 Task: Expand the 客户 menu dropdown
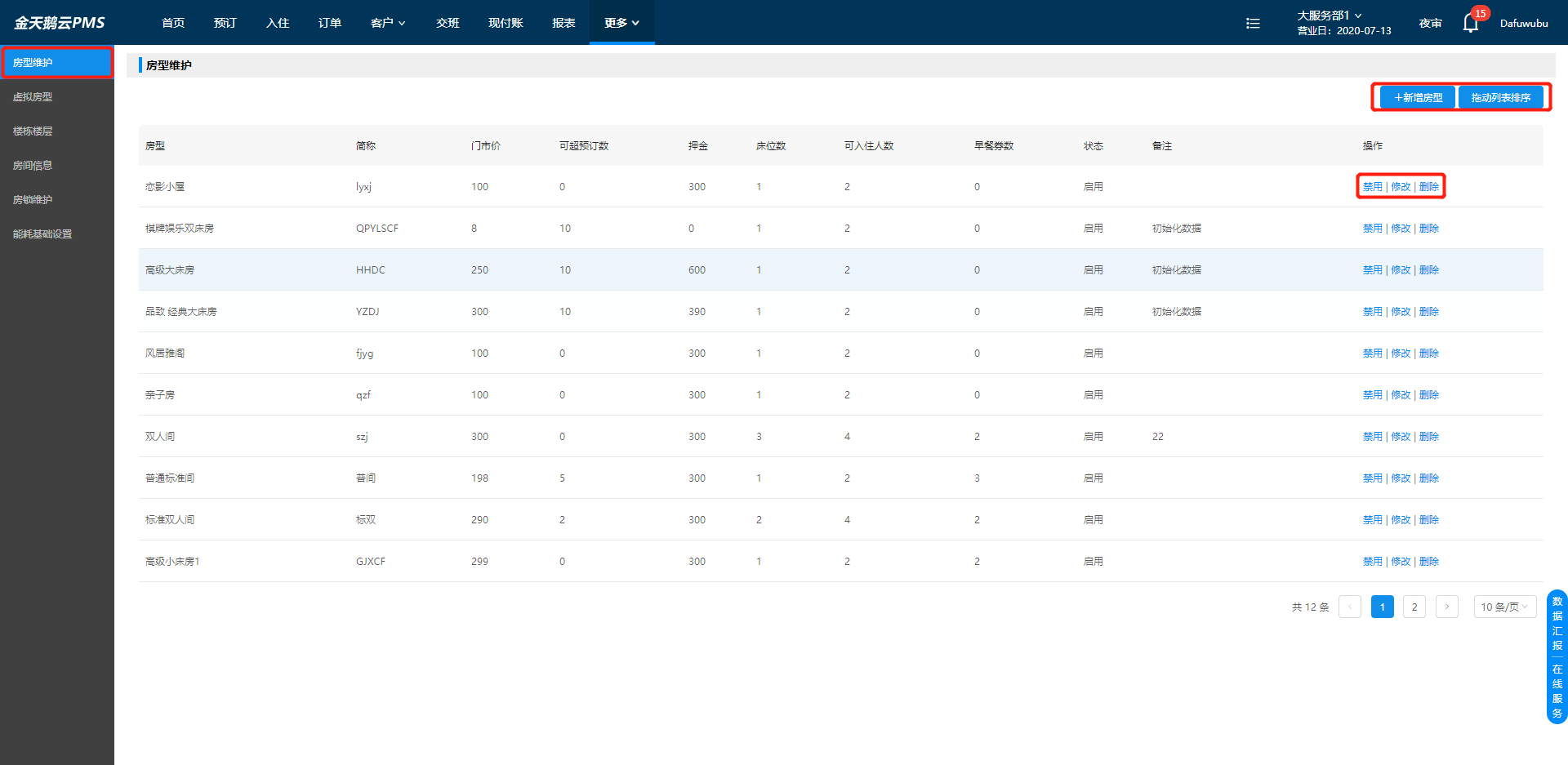[x=388, y=23]
